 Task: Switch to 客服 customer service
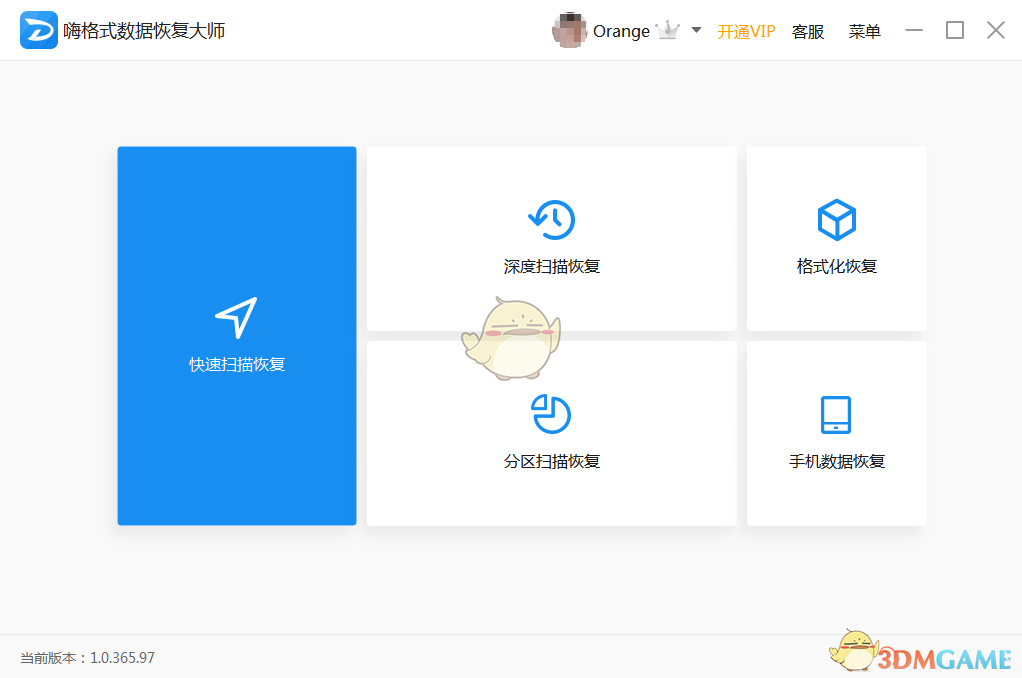(807, 31)
